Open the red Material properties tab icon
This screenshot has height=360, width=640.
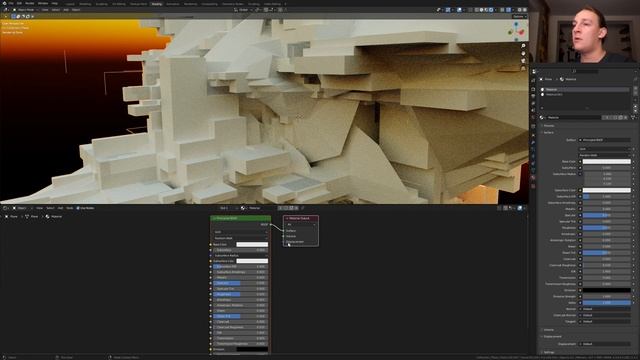(x=533, y=178)
